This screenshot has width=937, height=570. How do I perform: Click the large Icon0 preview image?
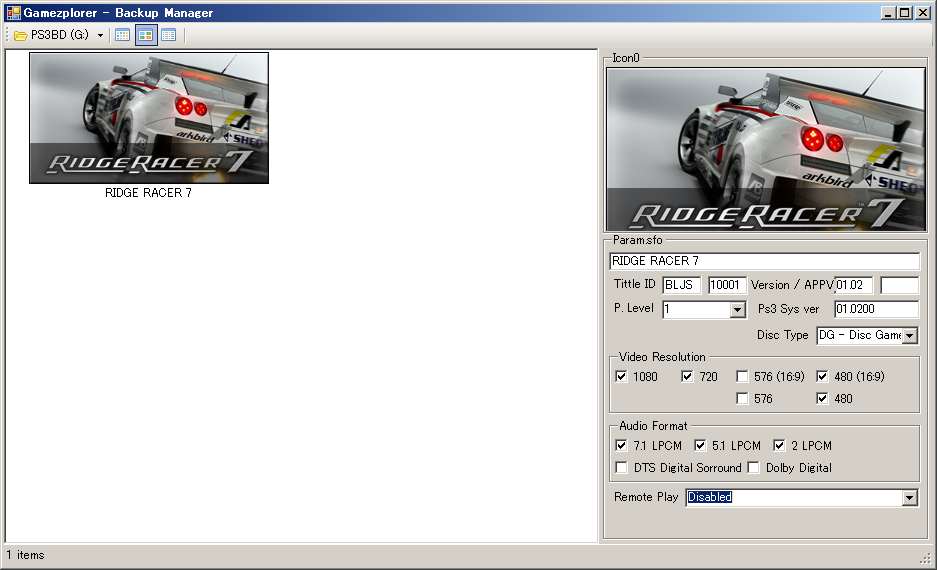point(766,149)
